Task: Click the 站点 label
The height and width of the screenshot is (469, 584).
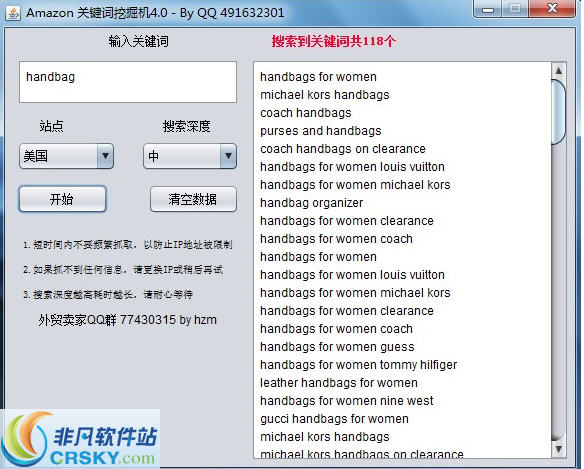Action: click(x=51, y=126)
